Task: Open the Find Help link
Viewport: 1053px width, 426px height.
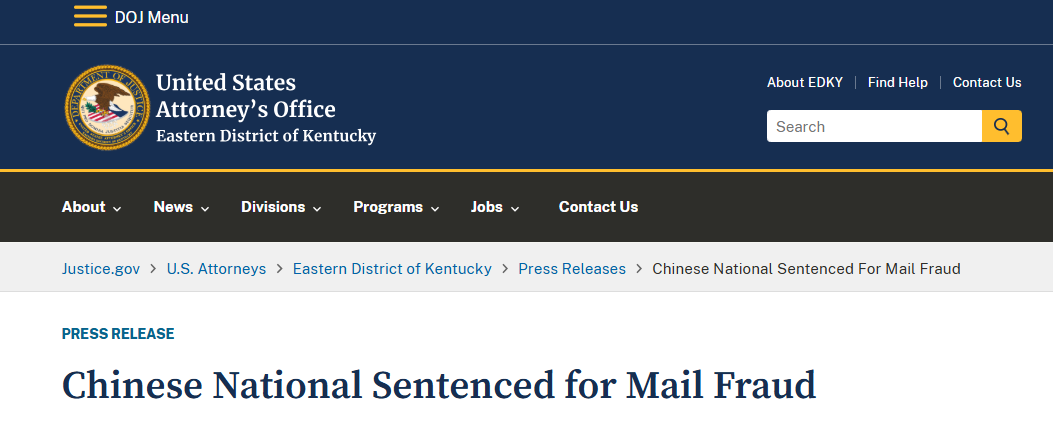Action: point(897,83)
